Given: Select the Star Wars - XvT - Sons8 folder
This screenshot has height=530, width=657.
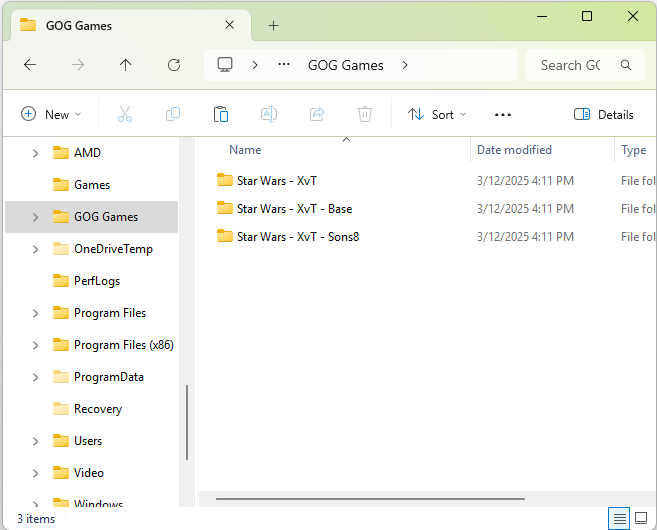Looking at the screenshot, I should click(x=297, y=237).
